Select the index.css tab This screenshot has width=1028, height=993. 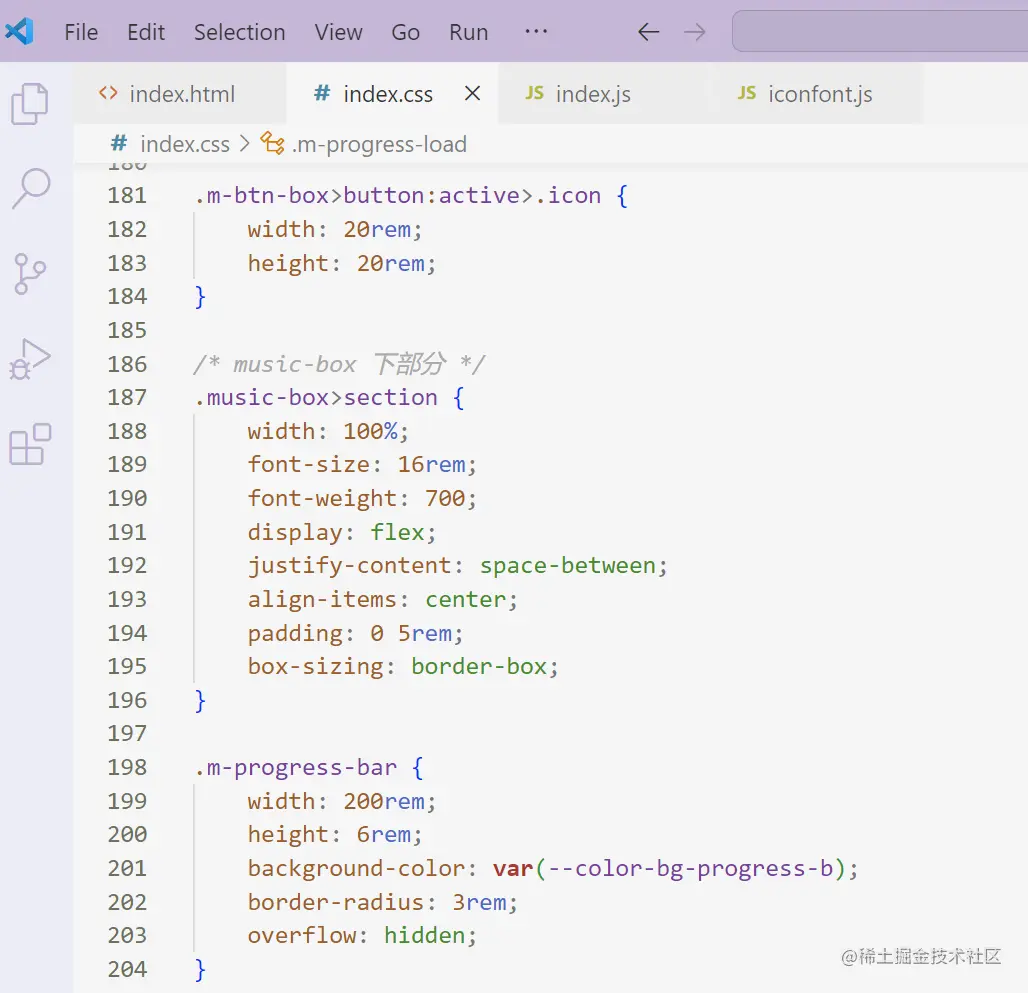click(392, 94)
